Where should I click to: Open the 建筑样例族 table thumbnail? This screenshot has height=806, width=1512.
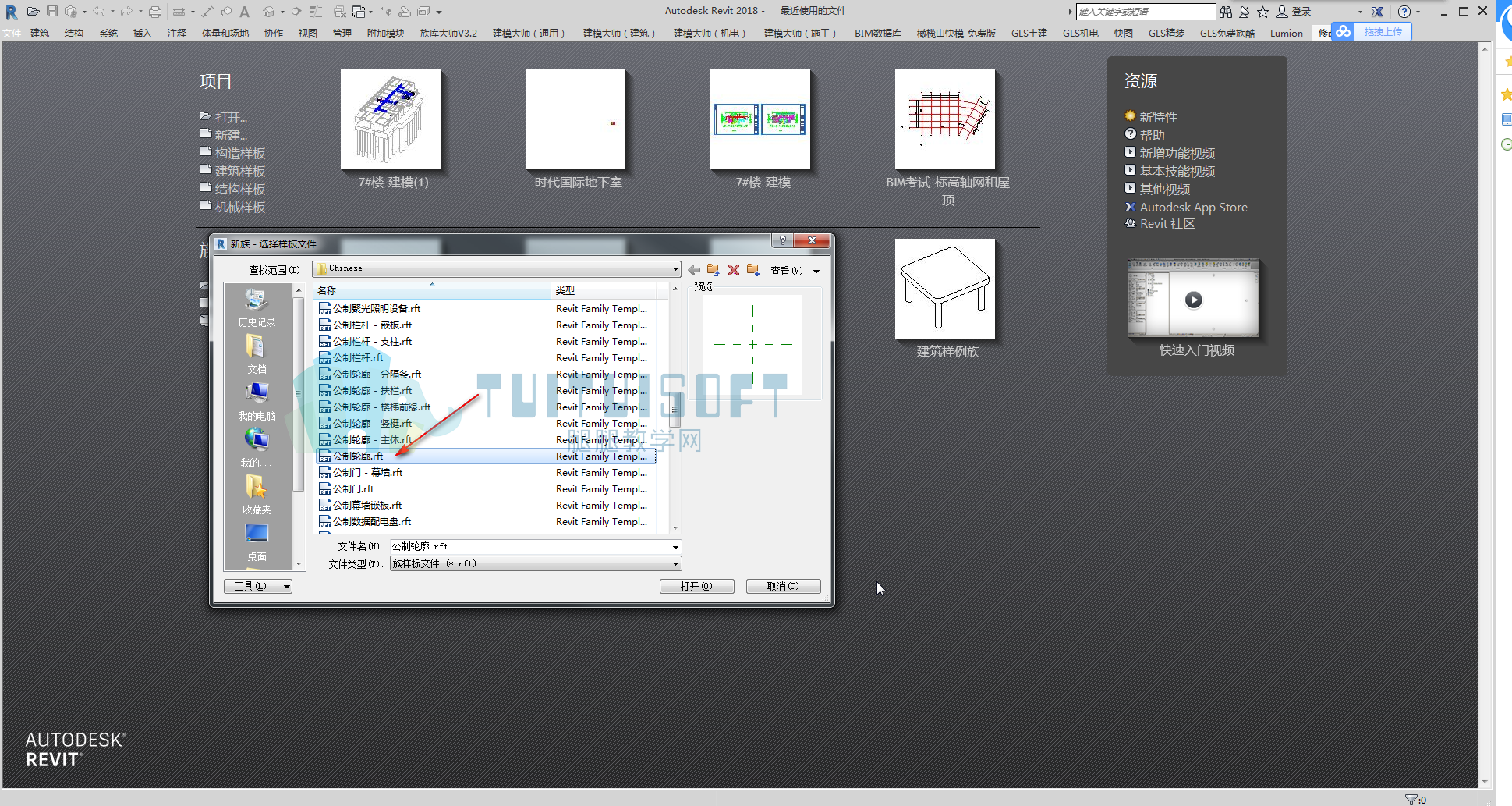[945, 289]
